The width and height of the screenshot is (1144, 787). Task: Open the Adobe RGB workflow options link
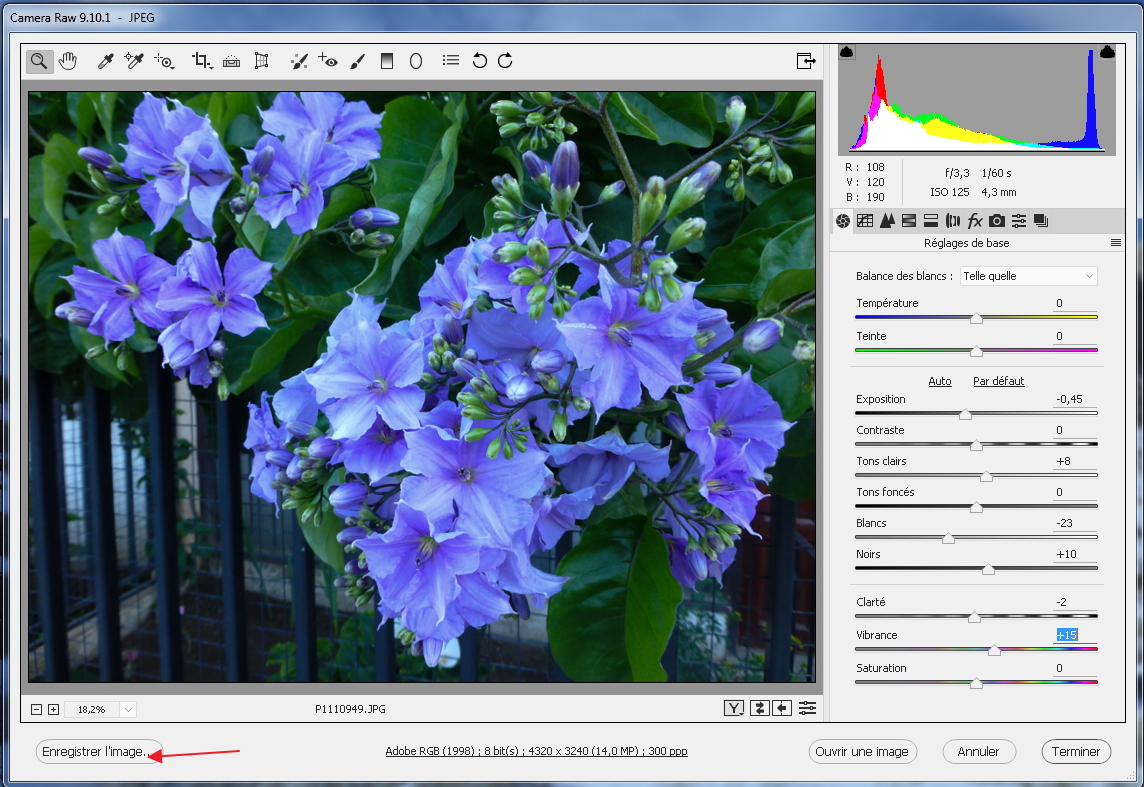coord(536,751)
